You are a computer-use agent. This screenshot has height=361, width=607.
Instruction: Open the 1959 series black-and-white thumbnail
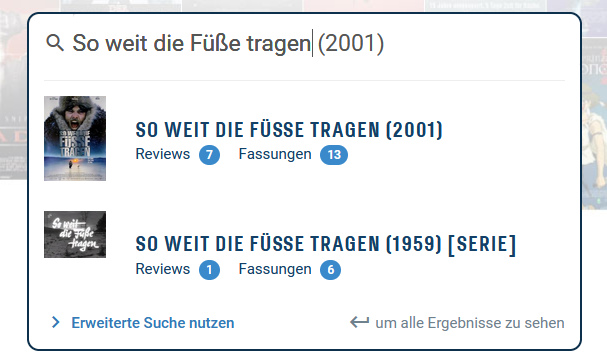click(x=75, y=234)
